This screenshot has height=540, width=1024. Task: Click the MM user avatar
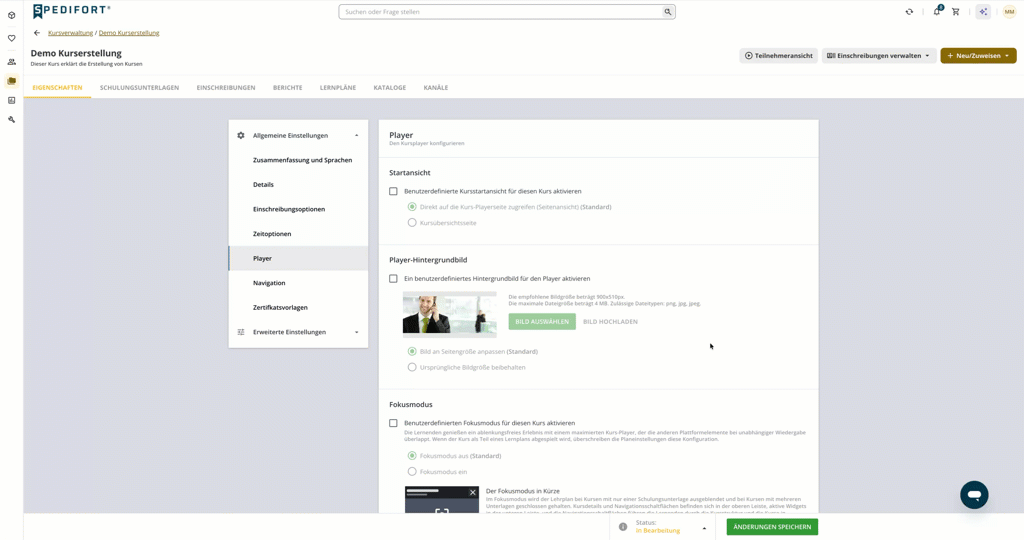[1009, 12]
